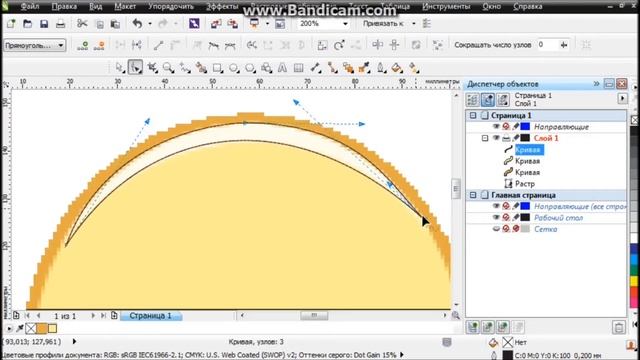
Task: Switch to the Страница 1 page tab
Action: 151,316
